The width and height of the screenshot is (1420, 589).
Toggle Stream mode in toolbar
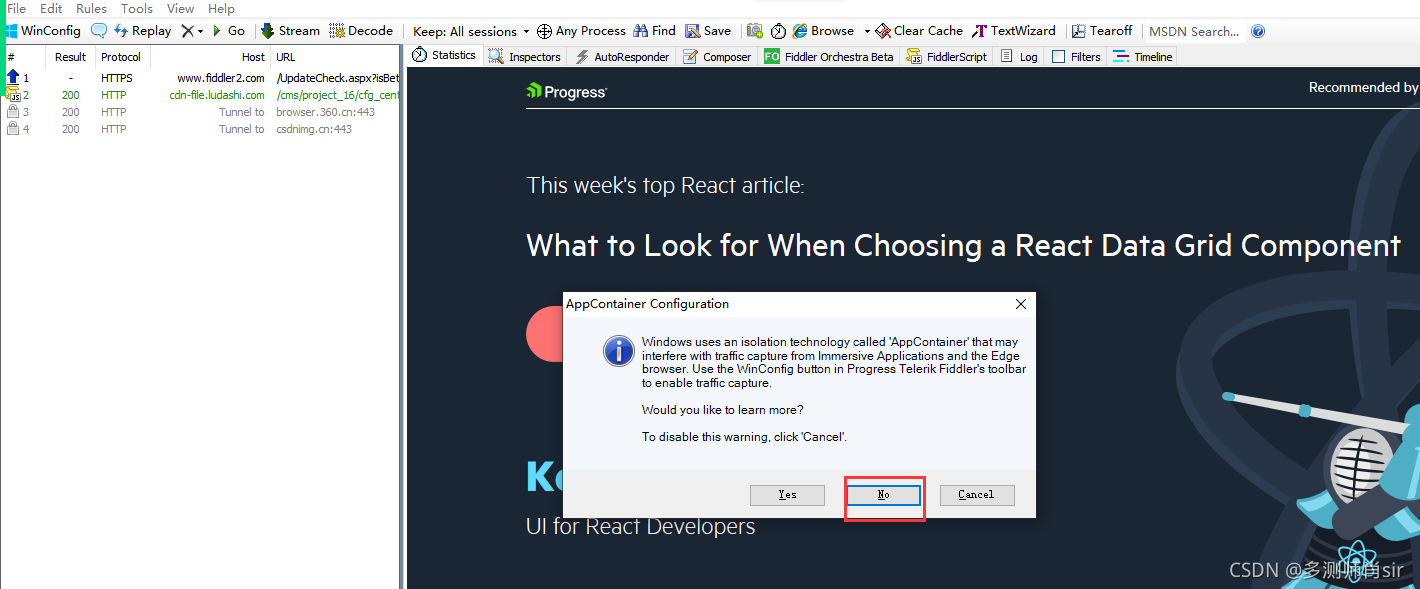click(x=290, y=31)
